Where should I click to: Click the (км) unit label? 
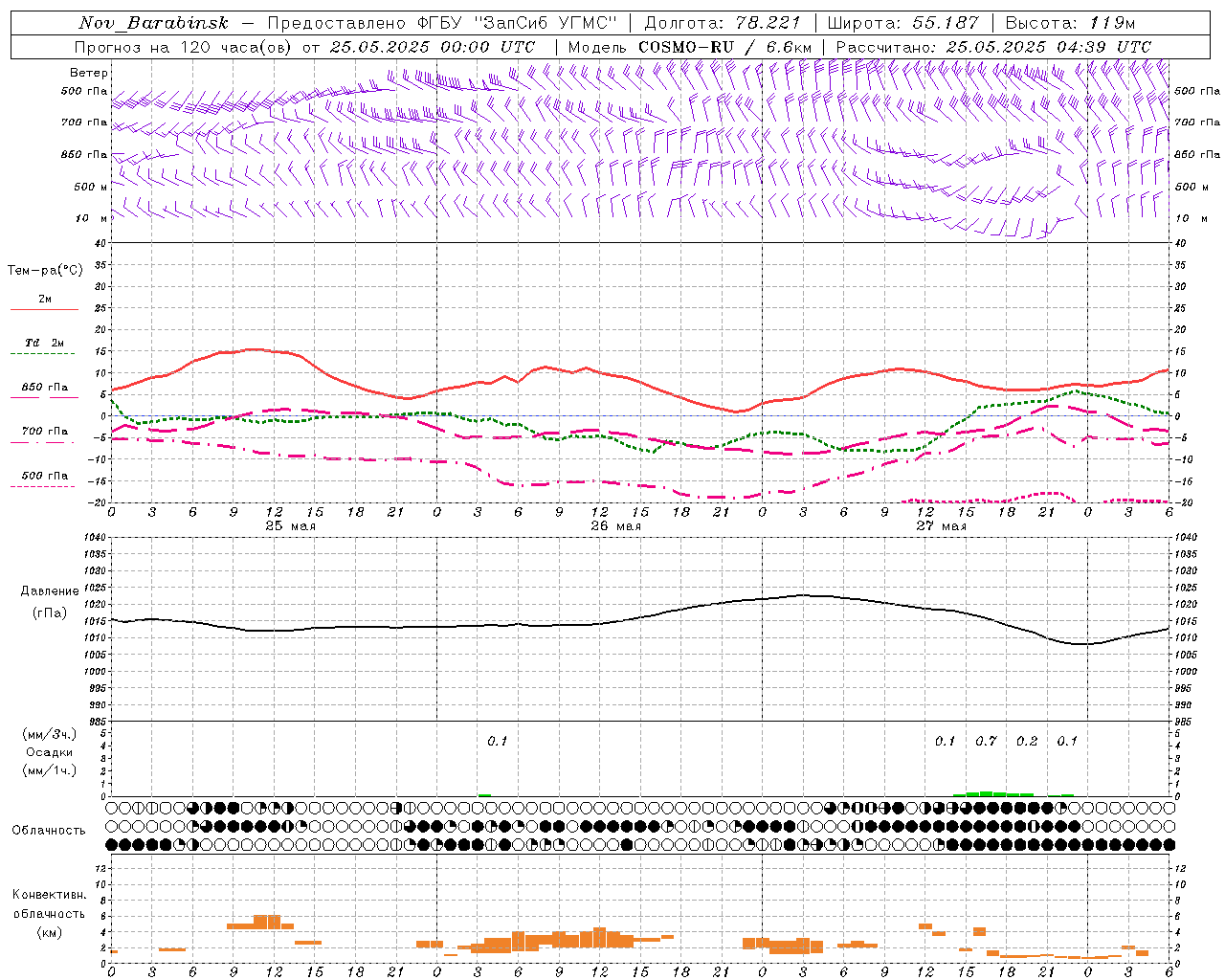coord(49,932)
